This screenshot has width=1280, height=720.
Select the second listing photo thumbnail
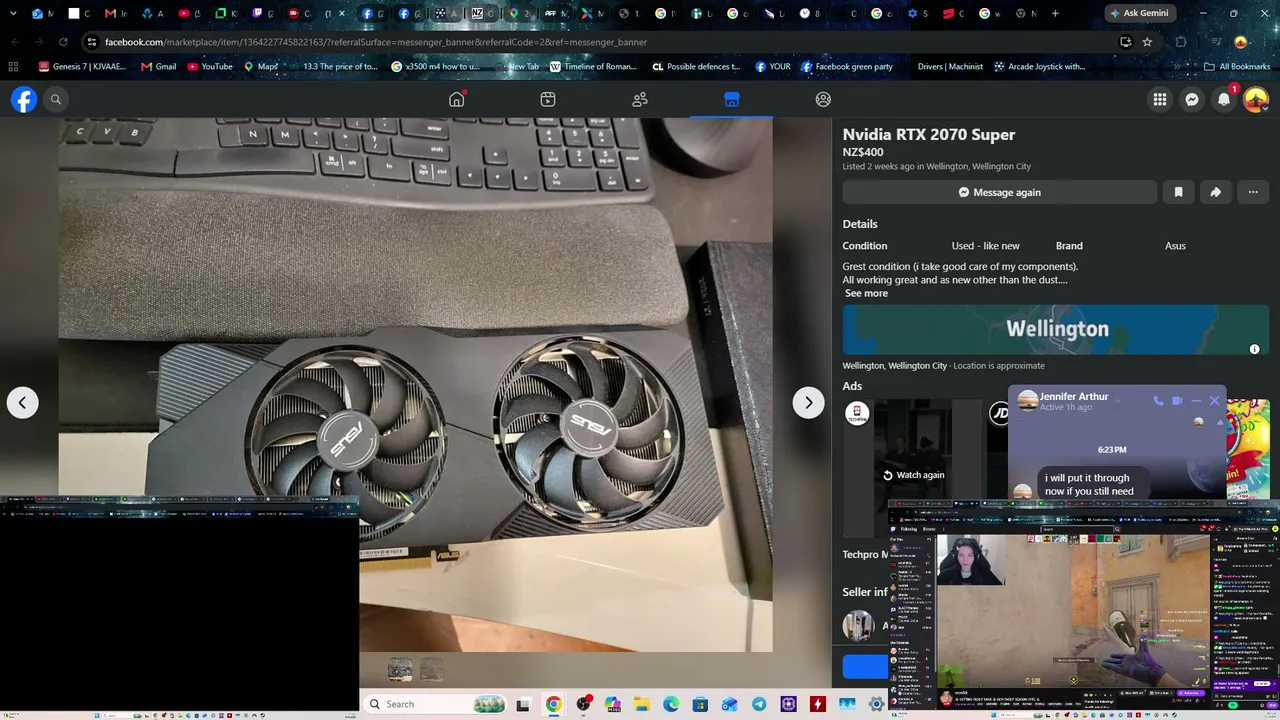coord(432,669)
